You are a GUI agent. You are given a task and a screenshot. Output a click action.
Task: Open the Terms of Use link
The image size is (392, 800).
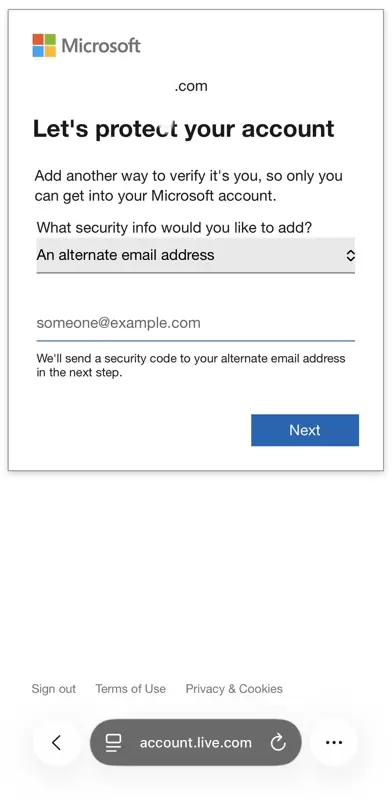click(x=131, y=689)
